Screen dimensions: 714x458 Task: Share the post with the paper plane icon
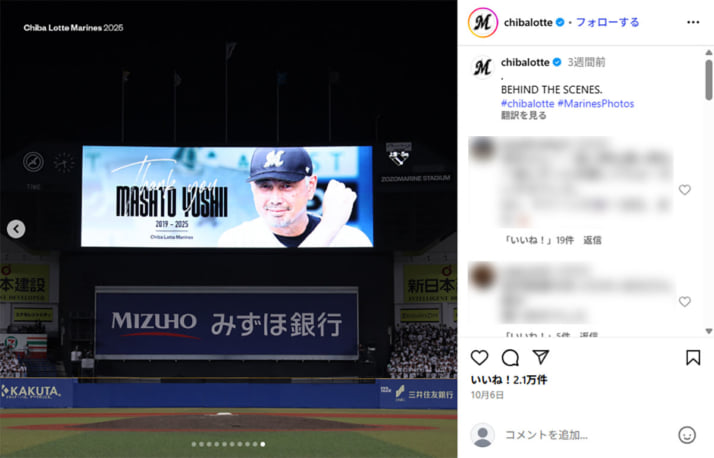tap(541, 357)
